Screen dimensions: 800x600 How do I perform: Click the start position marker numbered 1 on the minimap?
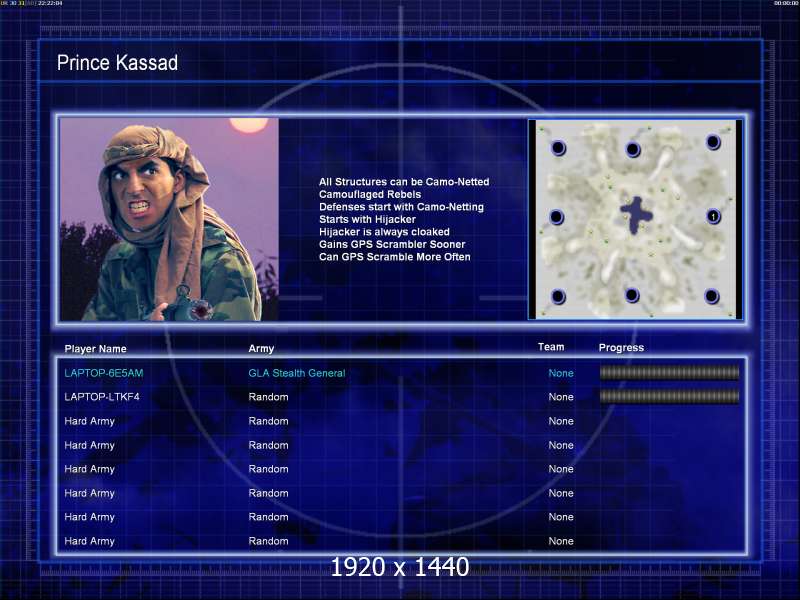713,216
